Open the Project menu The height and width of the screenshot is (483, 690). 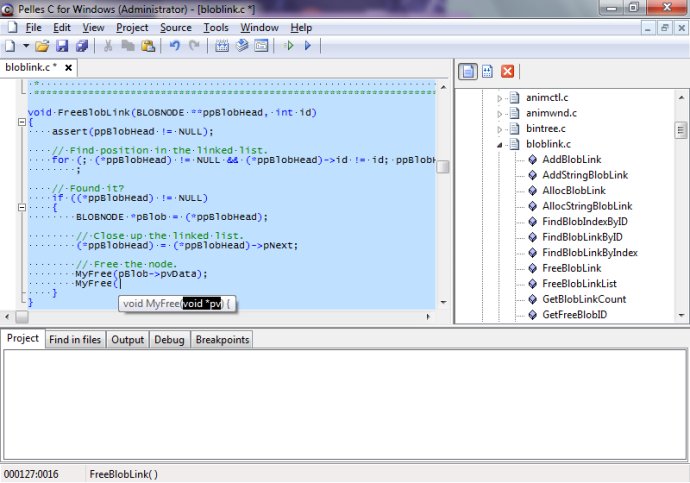coord(132,28)
